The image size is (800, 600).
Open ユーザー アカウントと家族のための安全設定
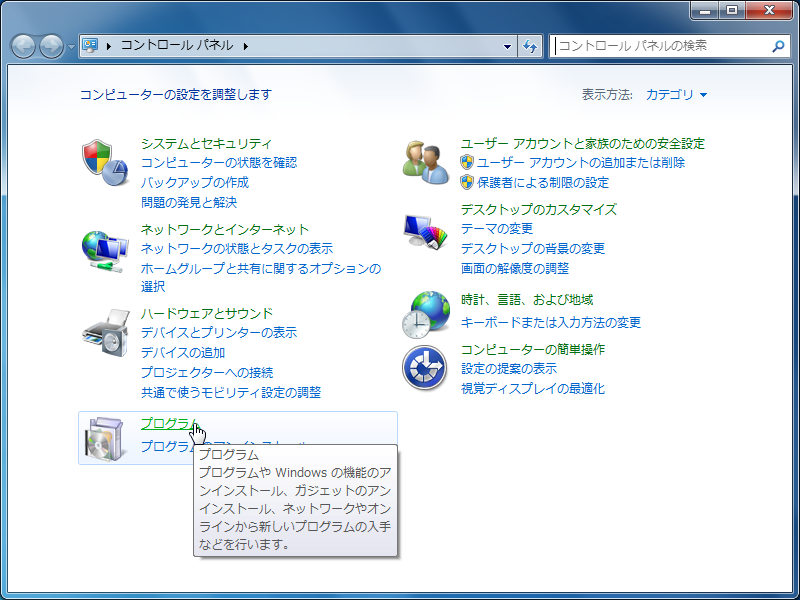click(x=583, y=143)
